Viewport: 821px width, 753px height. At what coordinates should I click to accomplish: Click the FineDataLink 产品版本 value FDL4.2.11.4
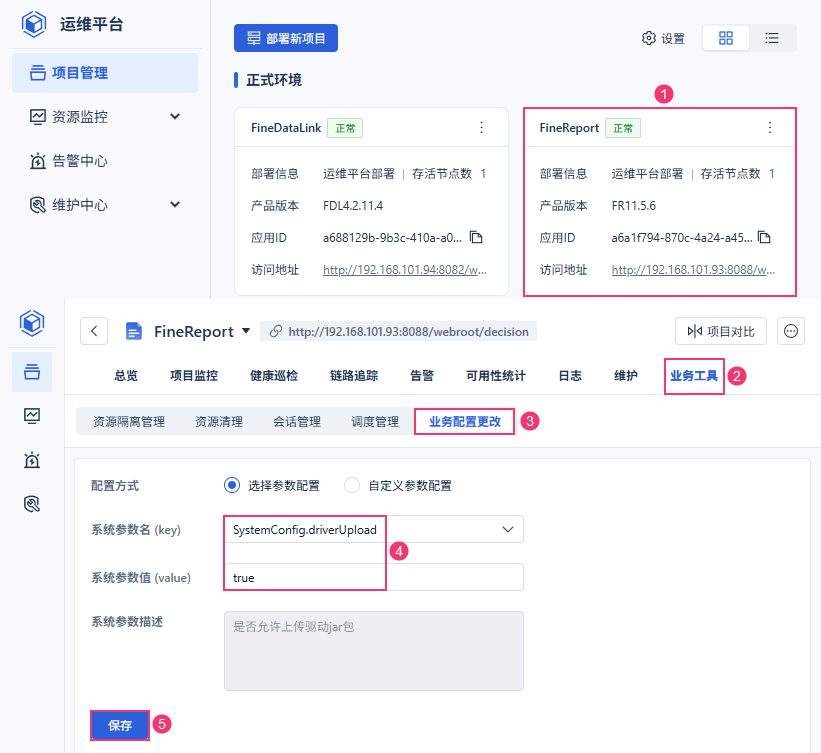coord(353,206)
